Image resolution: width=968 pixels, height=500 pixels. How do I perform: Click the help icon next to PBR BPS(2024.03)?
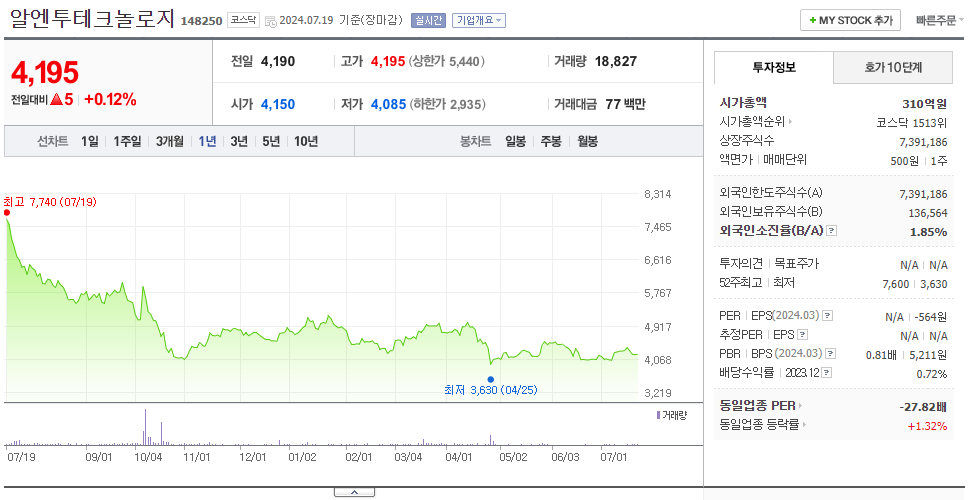[831, 354]
